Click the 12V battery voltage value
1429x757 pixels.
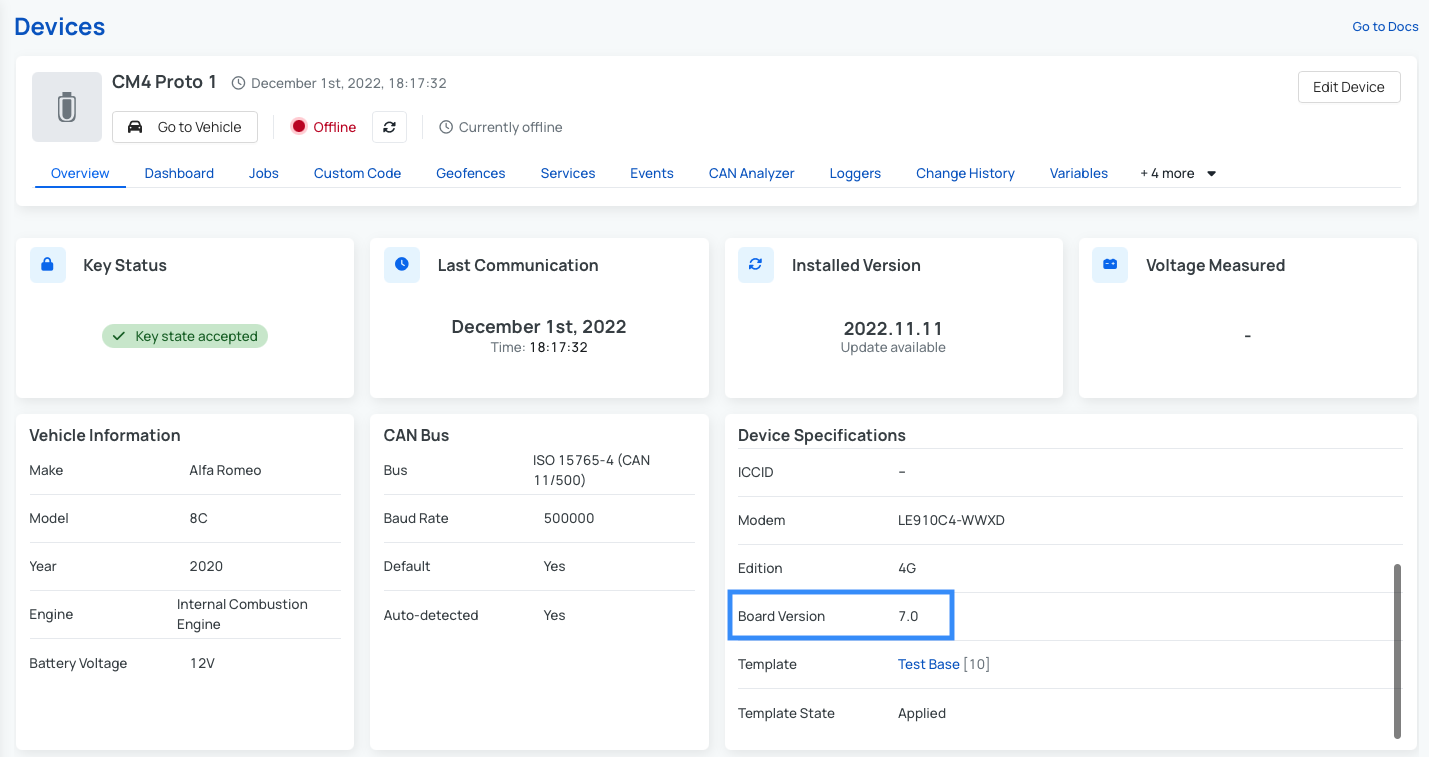202,663
